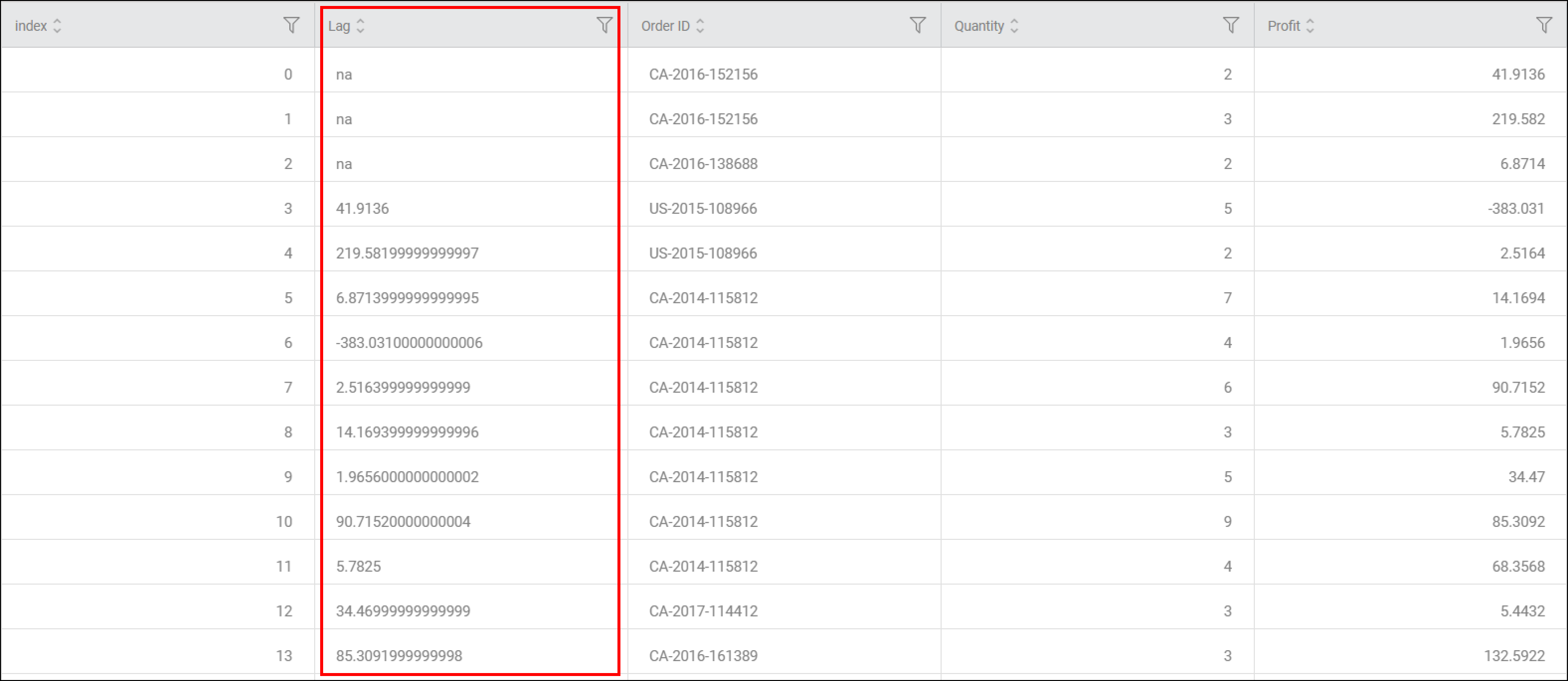
Task: Select Profit value 34.47
Action: click(x=1527, y=477)
